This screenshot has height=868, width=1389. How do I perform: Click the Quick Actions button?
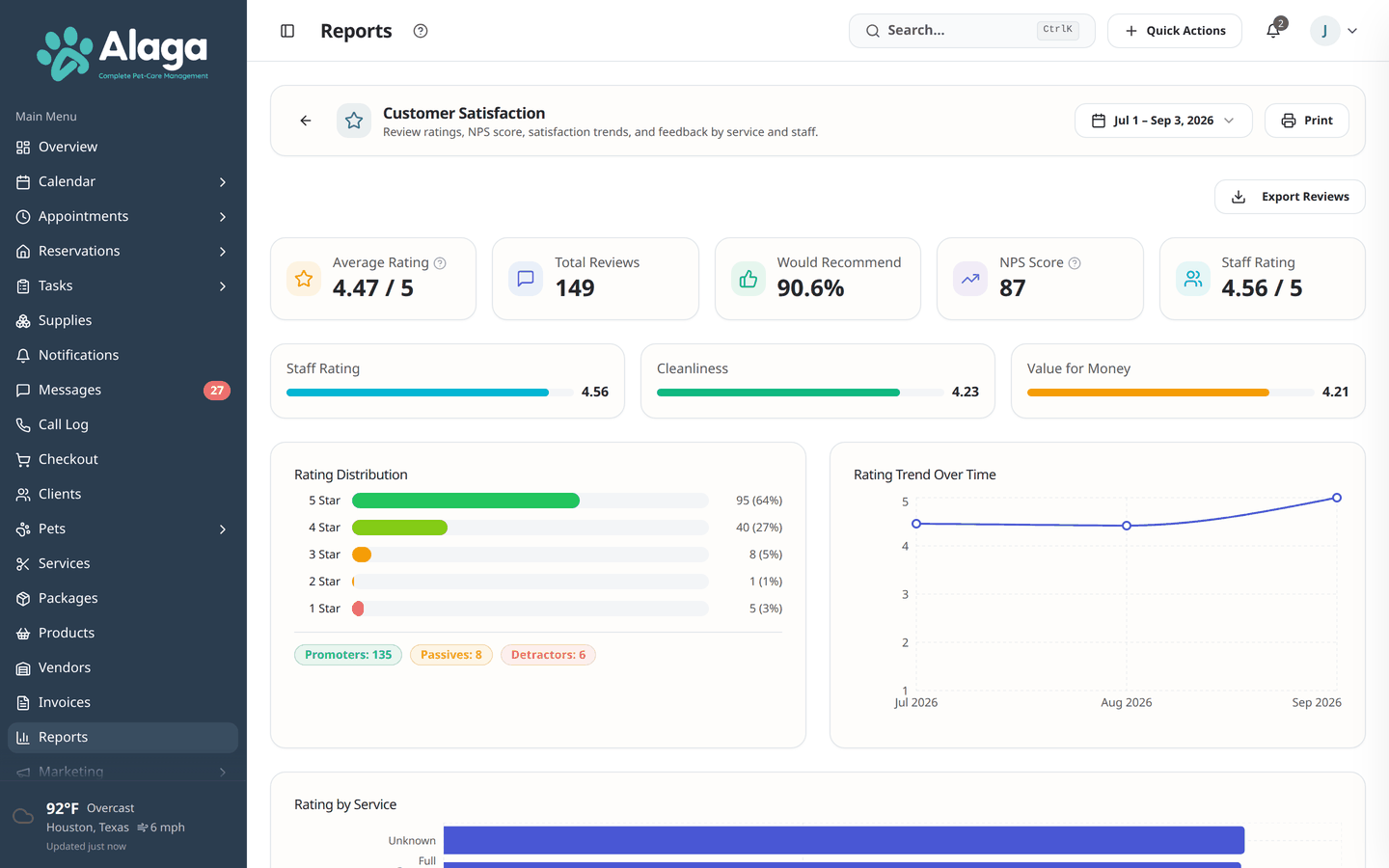tap(1175, 31)
